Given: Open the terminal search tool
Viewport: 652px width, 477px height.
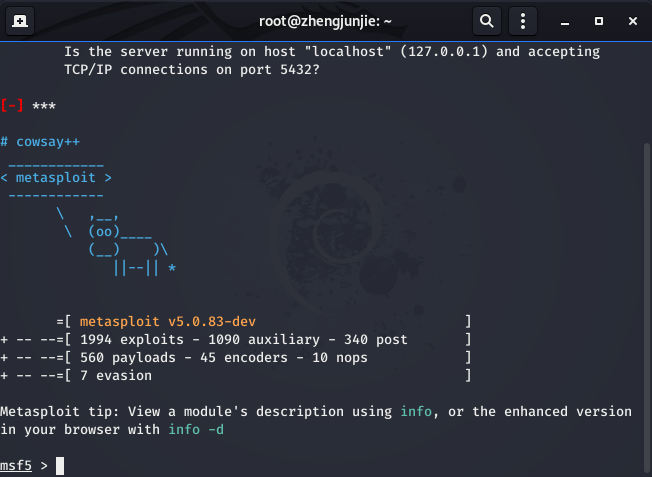Looking at the screenshot, I should (x=487, y=21).
